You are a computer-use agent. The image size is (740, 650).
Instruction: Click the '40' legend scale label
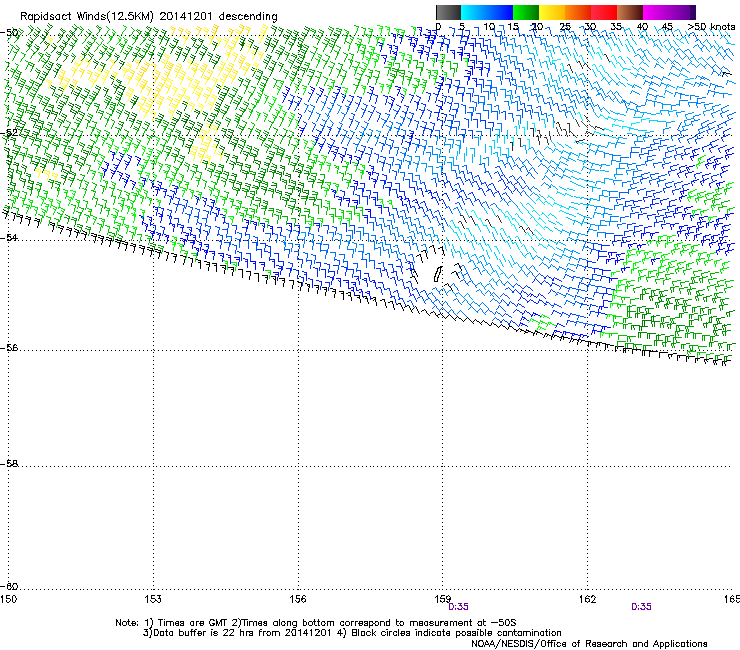pos(642,27)
